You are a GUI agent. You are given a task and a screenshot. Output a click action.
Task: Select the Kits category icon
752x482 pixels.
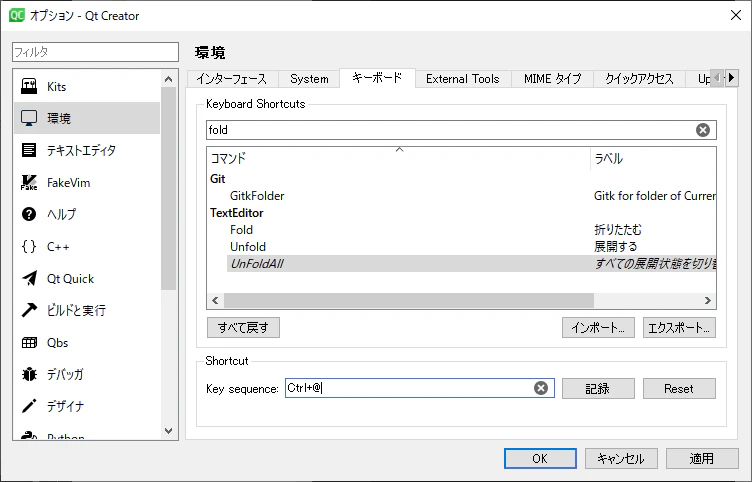click(x=29, y=87)
